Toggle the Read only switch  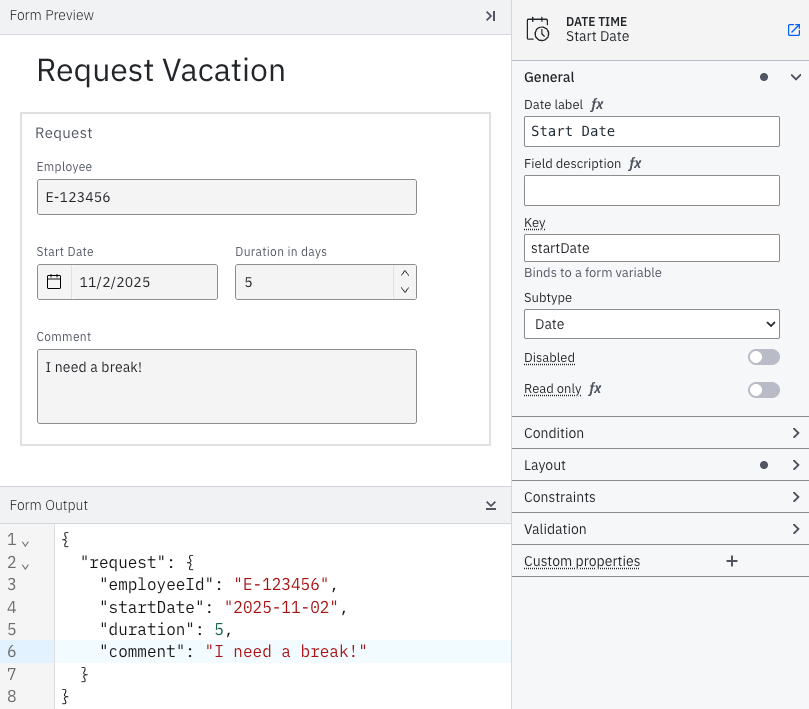pos(763,389)
